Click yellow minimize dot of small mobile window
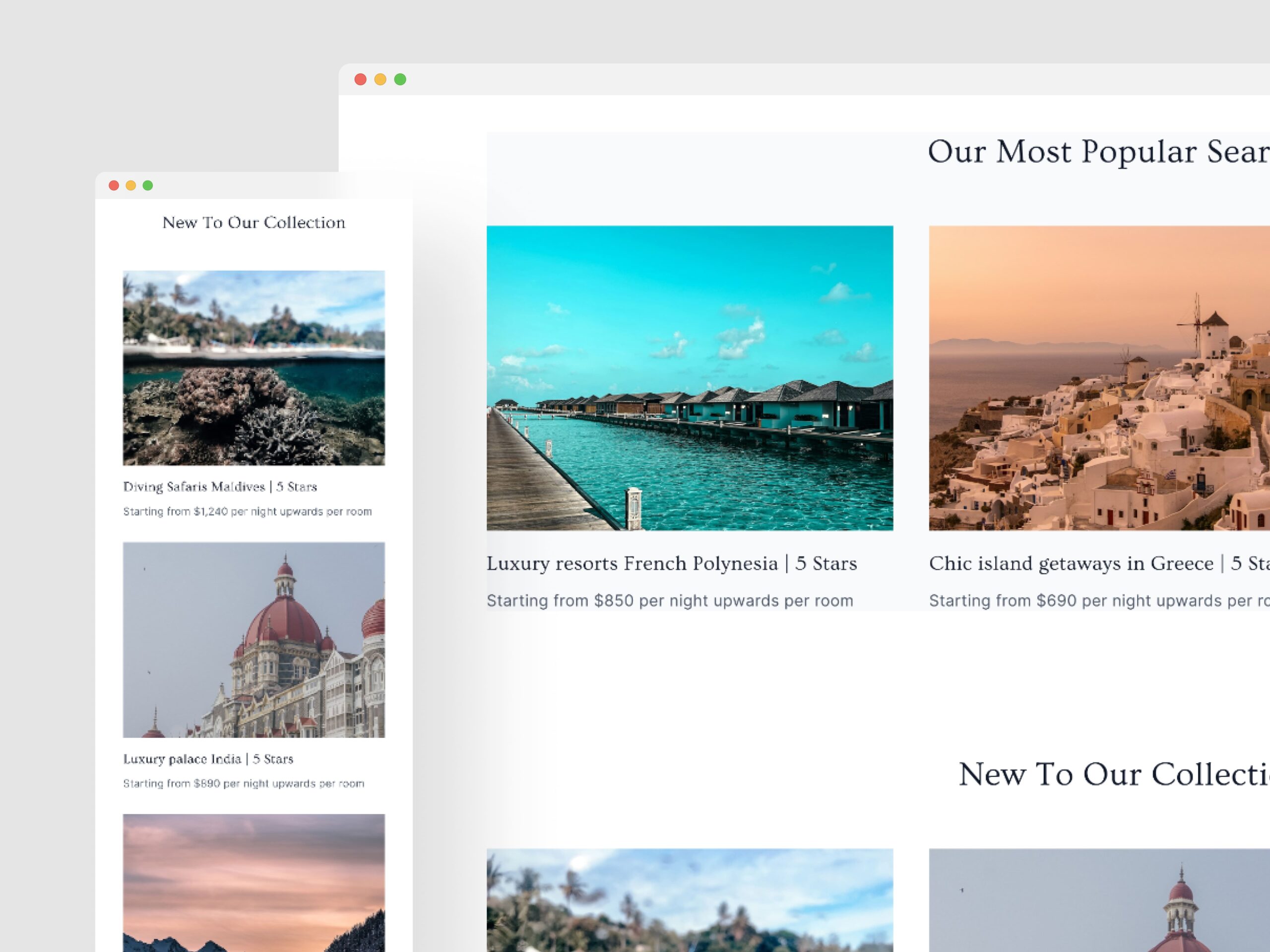1270x952 pixels. 131,185
